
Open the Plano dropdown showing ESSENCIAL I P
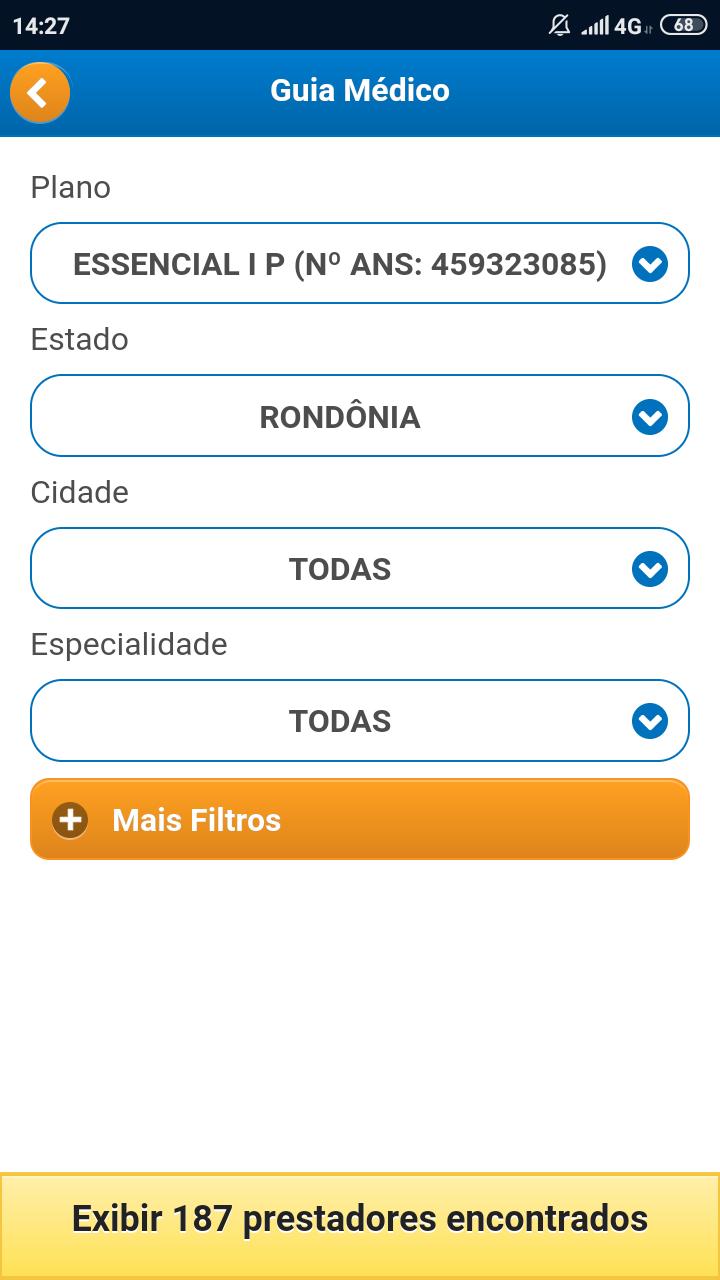[360, 264]
